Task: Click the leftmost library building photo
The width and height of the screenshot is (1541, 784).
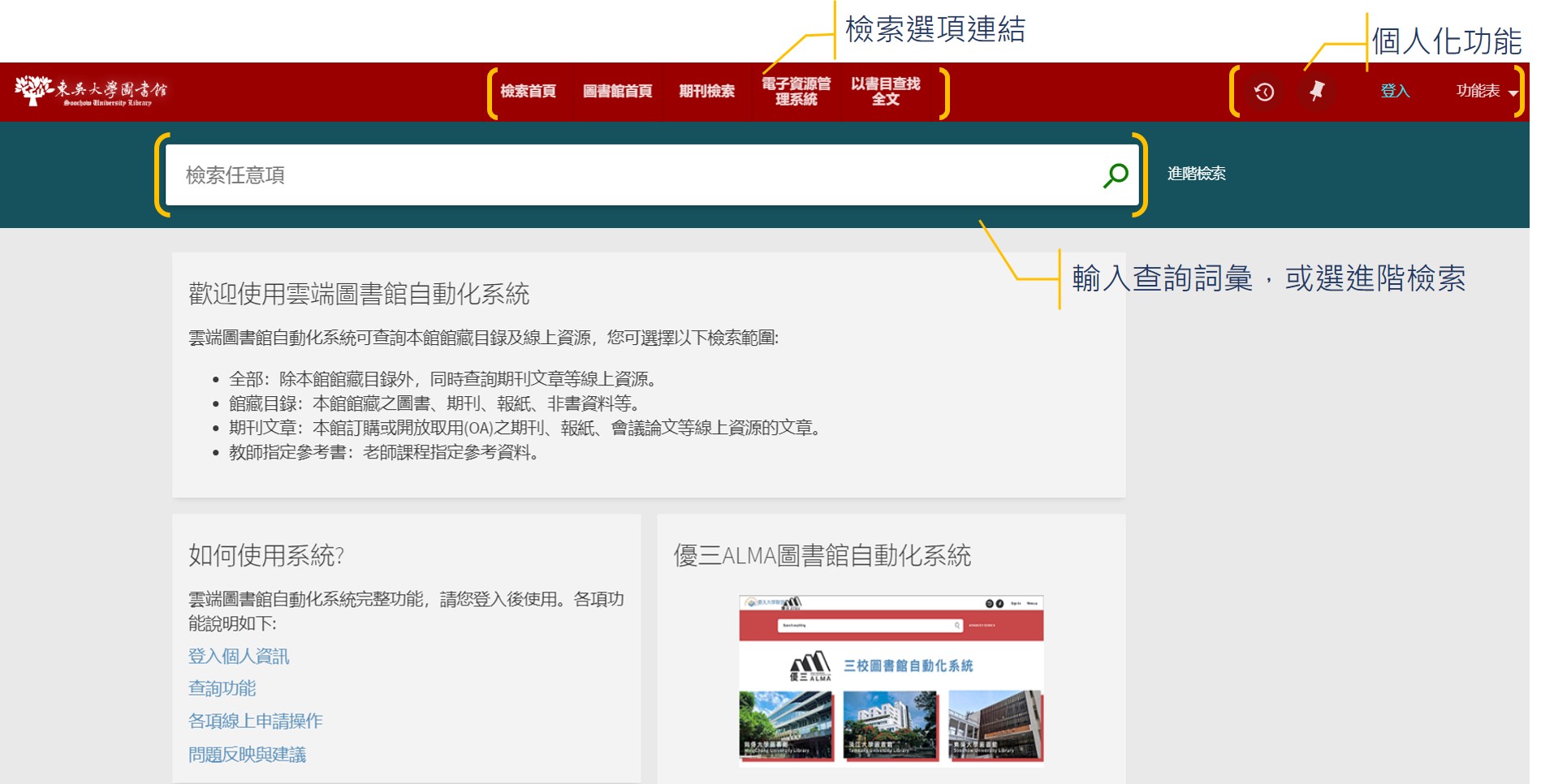Action: tap(785, 725)
